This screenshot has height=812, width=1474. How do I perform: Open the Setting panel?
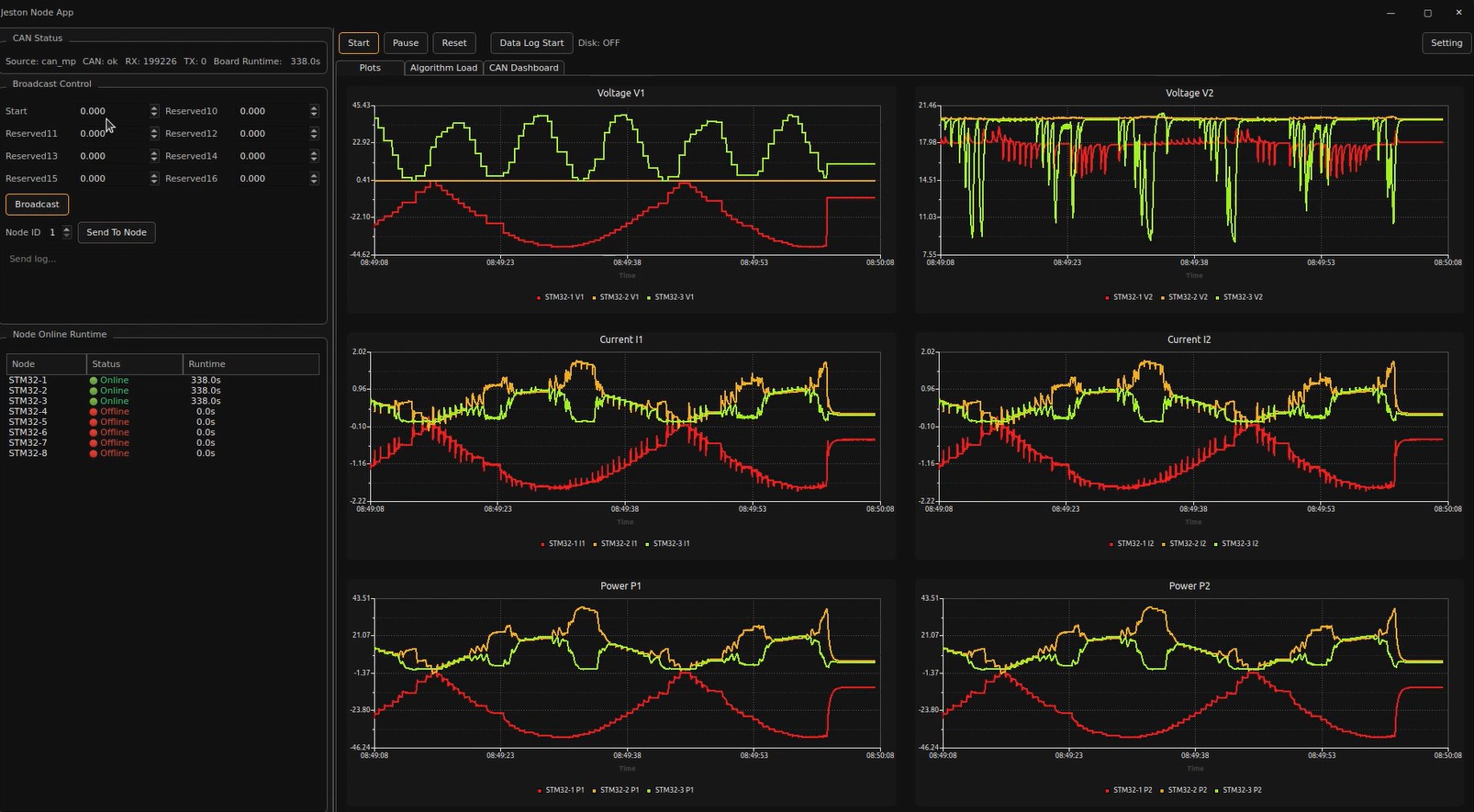click(x=1446, y=43)
